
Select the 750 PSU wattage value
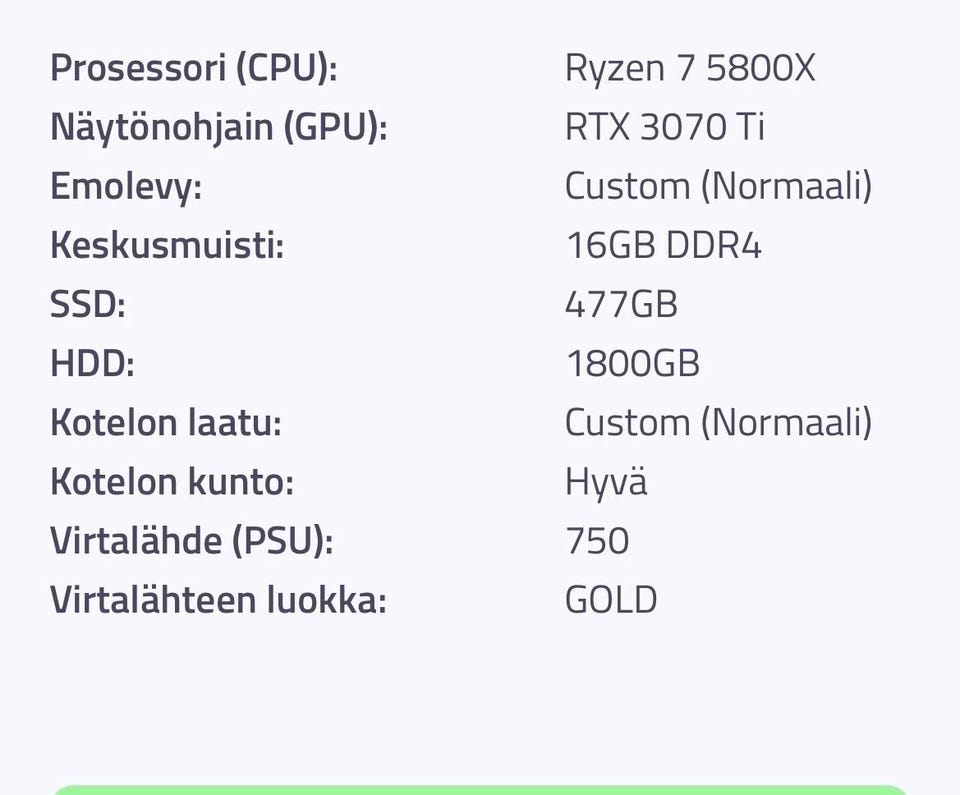click(x=597, y=541)
